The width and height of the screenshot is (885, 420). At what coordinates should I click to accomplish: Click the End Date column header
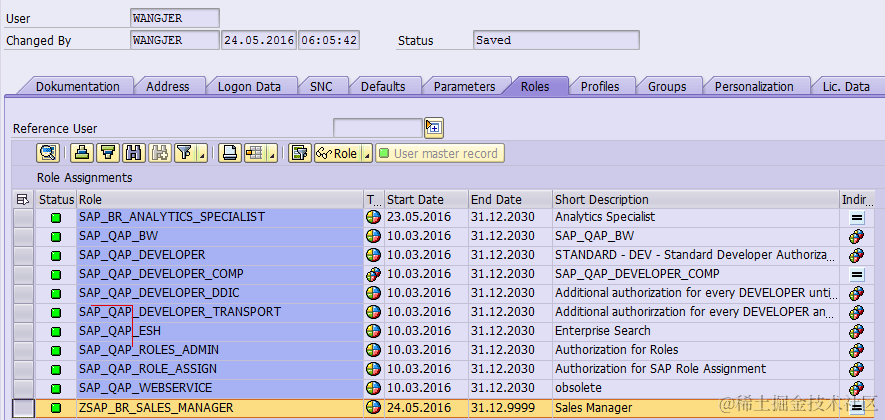click(510, 199)
